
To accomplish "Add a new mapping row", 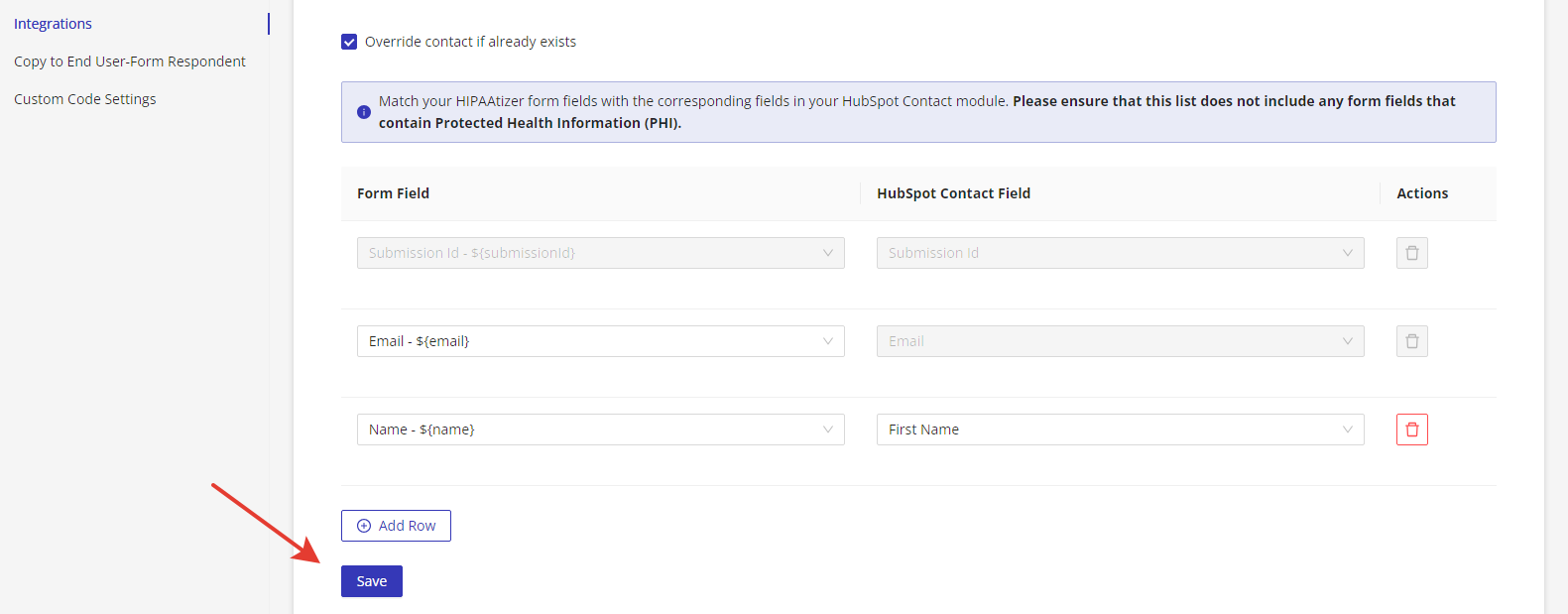I will tap(396, 526).
